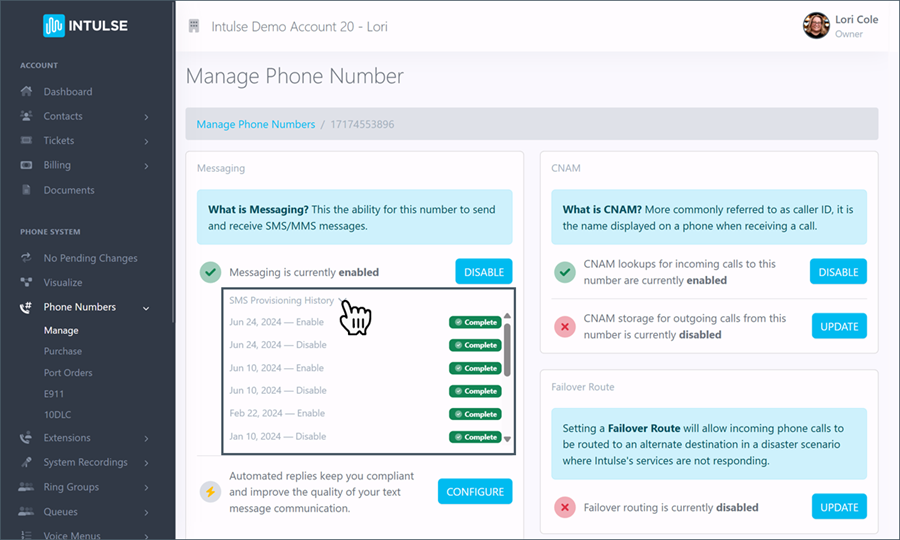Collapse the Phone Numbers submenu chevron
This screenshot has height=540, width=900.
146,308
